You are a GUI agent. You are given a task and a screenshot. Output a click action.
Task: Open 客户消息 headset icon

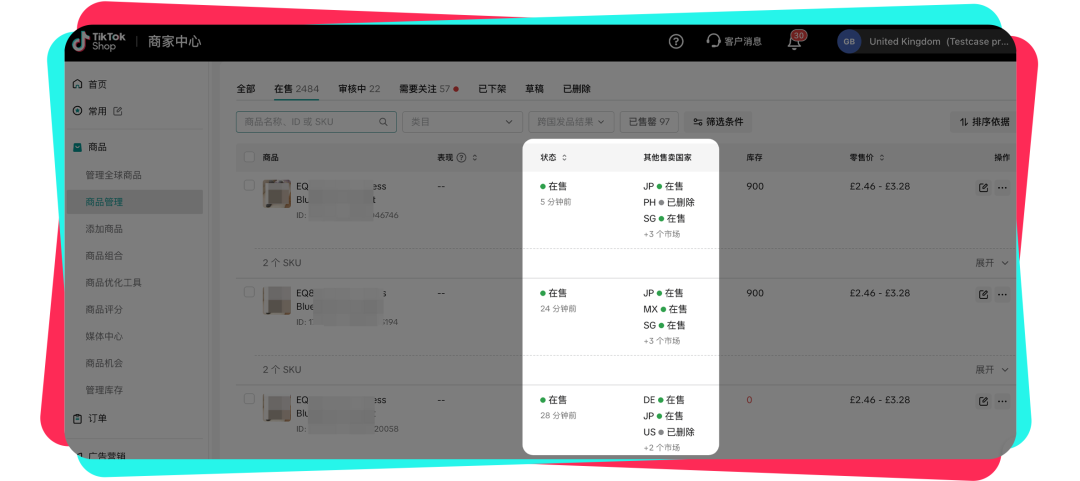click(x=714, y=42)
